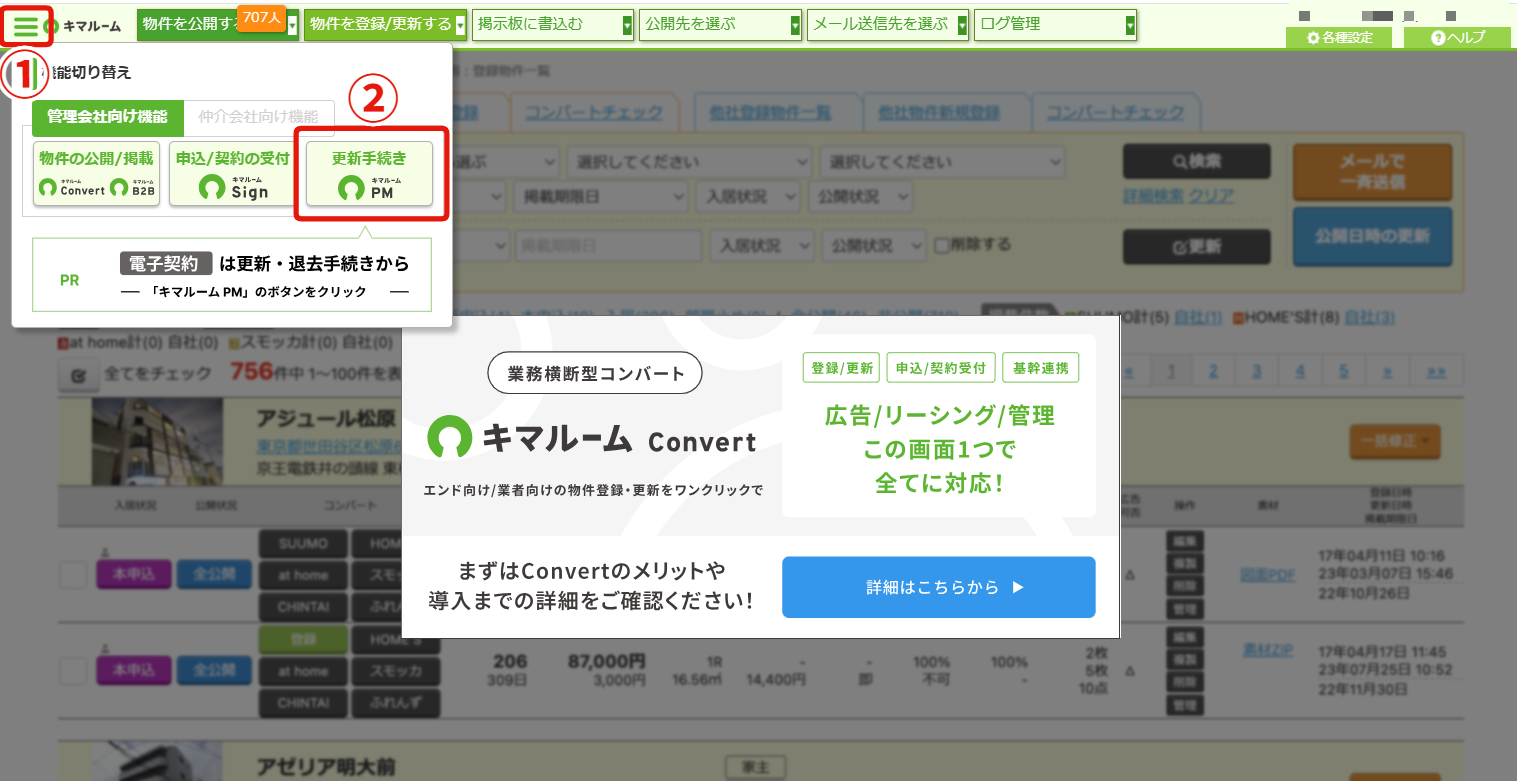1517x781 pixels.
Task: Click the dark 更新 edit button
Action: click(x=1196, y=246)
